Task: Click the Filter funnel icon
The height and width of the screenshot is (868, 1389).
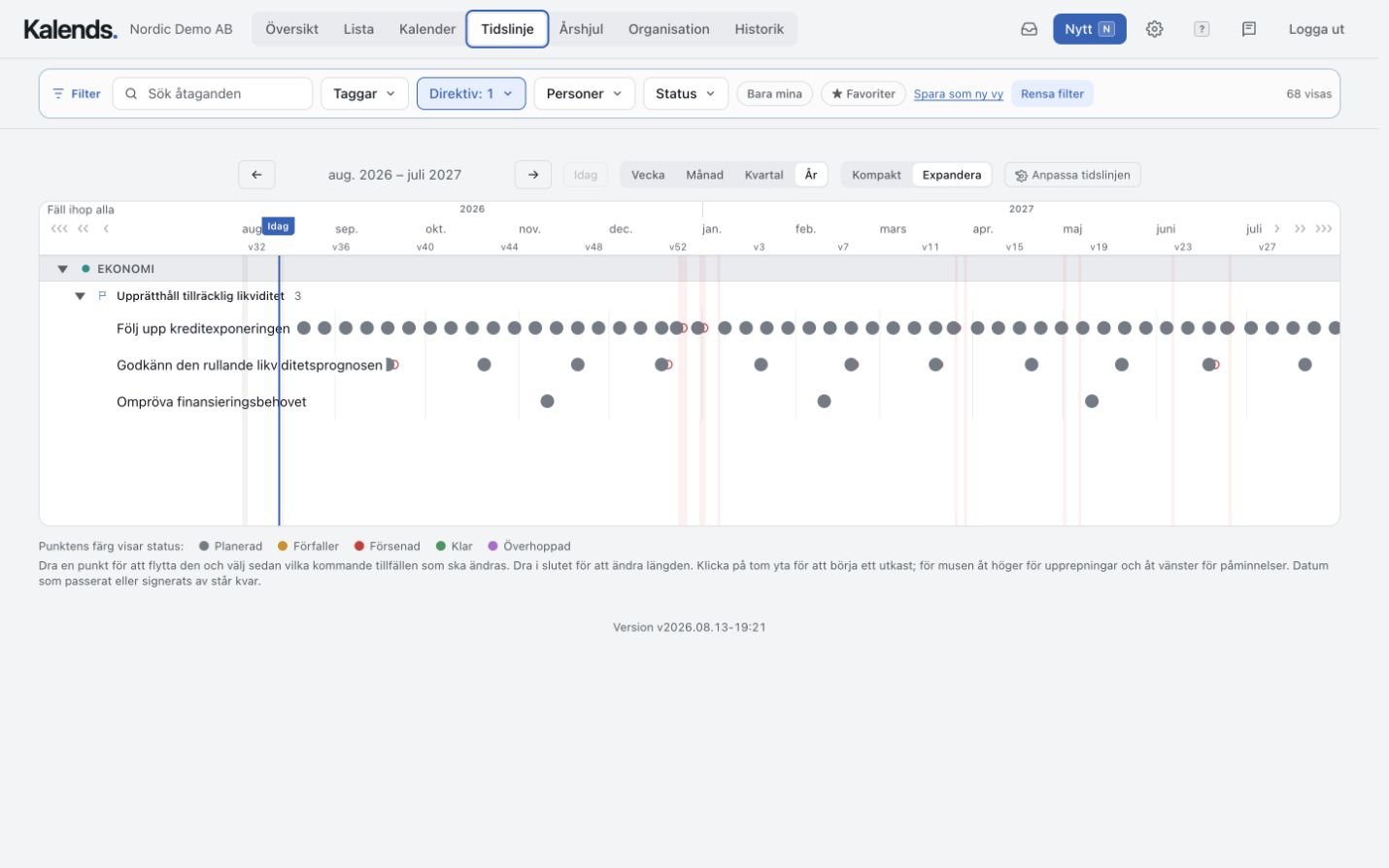Action: coord(58,94)
